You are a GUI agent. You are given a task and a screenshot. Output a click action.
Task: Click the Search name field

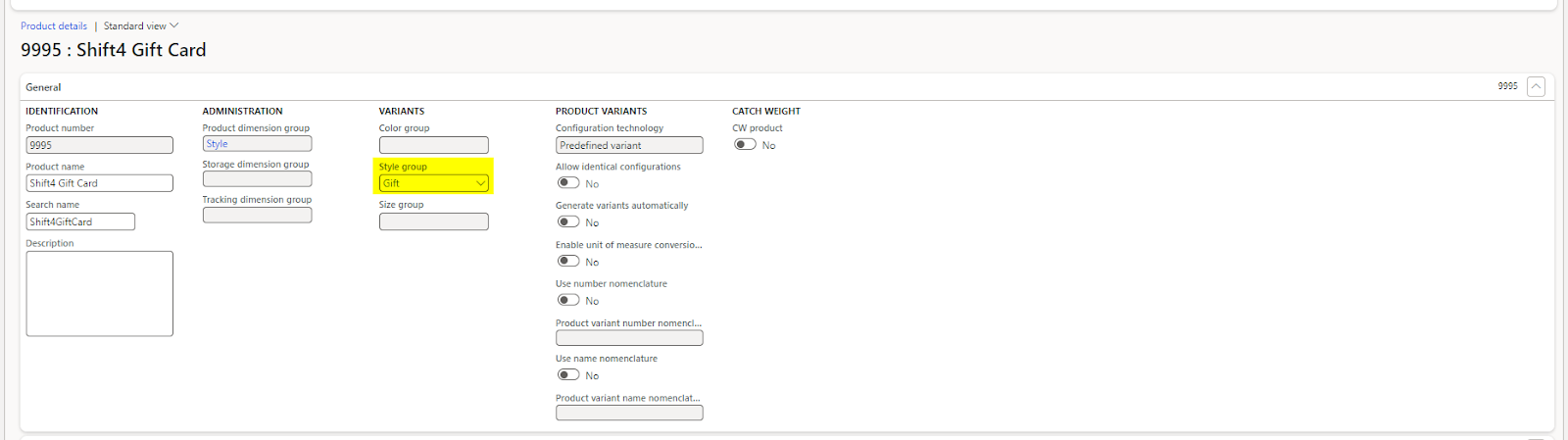pos(80,222)
